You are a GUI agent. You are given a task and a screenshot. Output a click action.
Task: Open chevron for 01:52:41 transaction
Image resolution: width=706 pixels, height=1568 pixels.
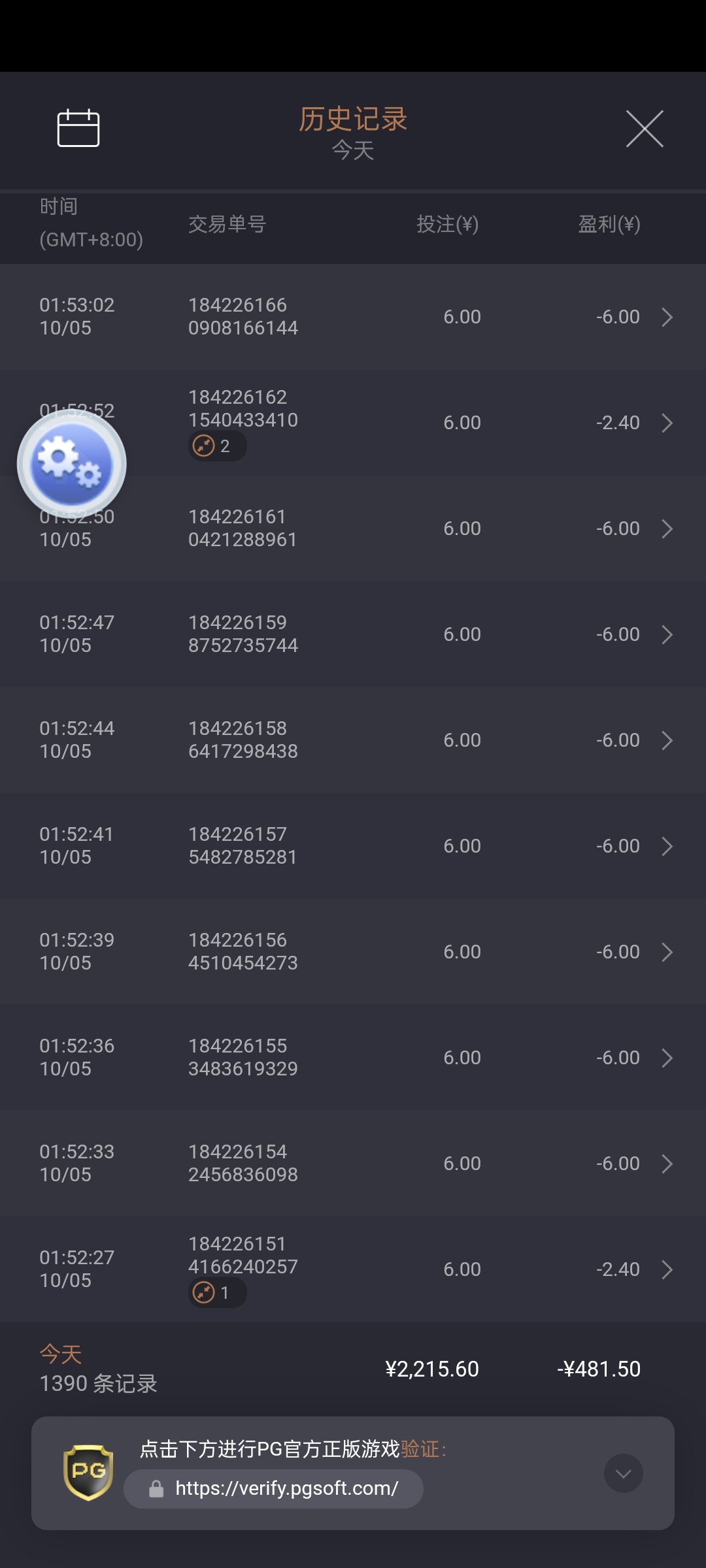click(x=667, y=846)
